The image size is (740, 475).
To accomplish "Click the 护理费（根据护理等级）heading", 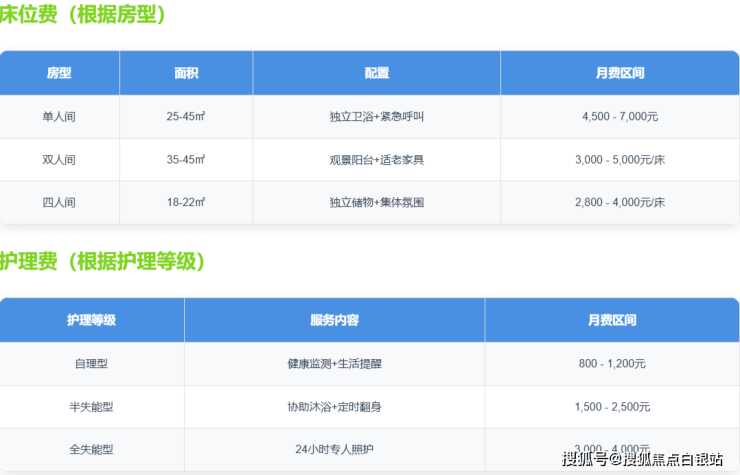I will point(103,262).
